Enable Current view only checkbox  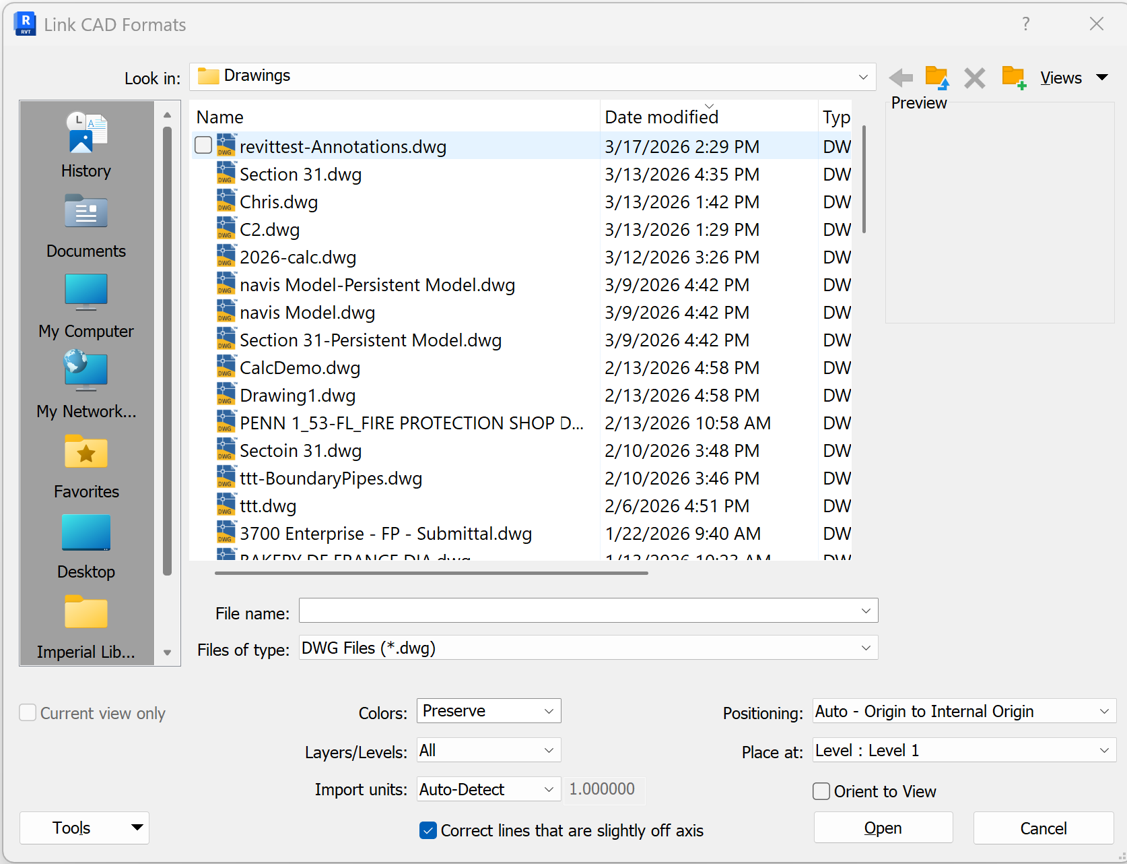point(27,712)
